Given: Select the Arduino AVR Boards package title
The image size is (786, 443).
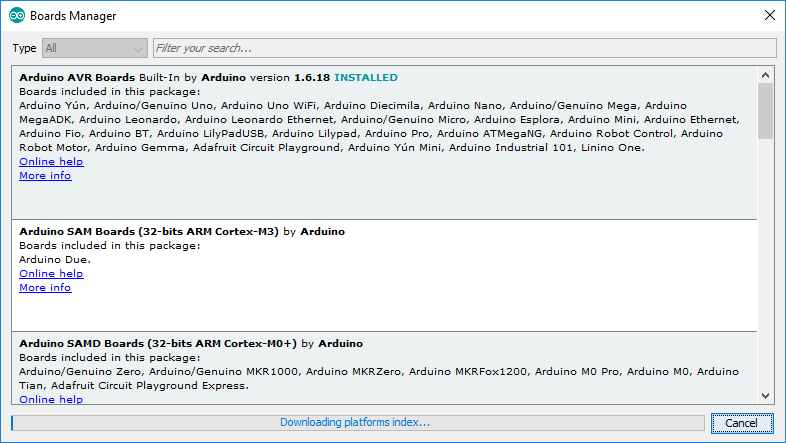Looking at the screenshot, I should [x=77, y=78].
